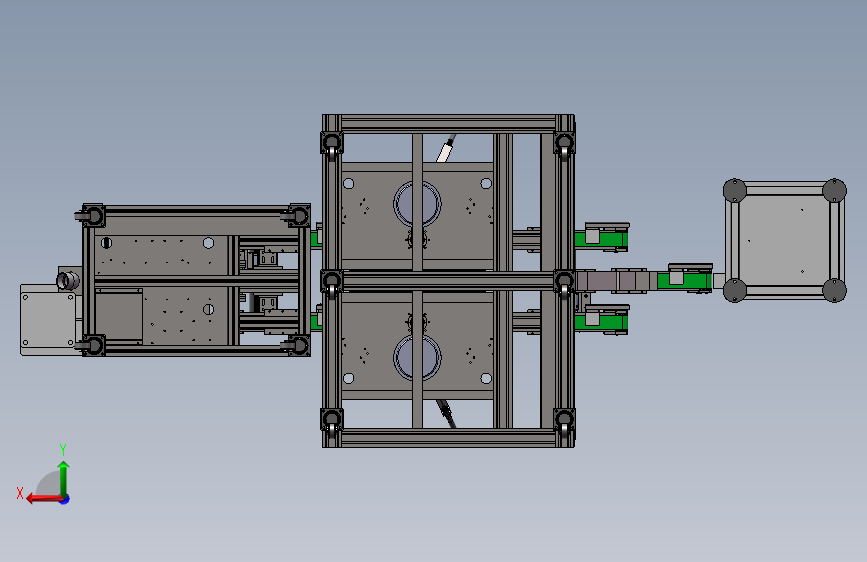867x562 pixels.
Task: Click the red X axis arrow of the triad
Action: tap(43, 499)
